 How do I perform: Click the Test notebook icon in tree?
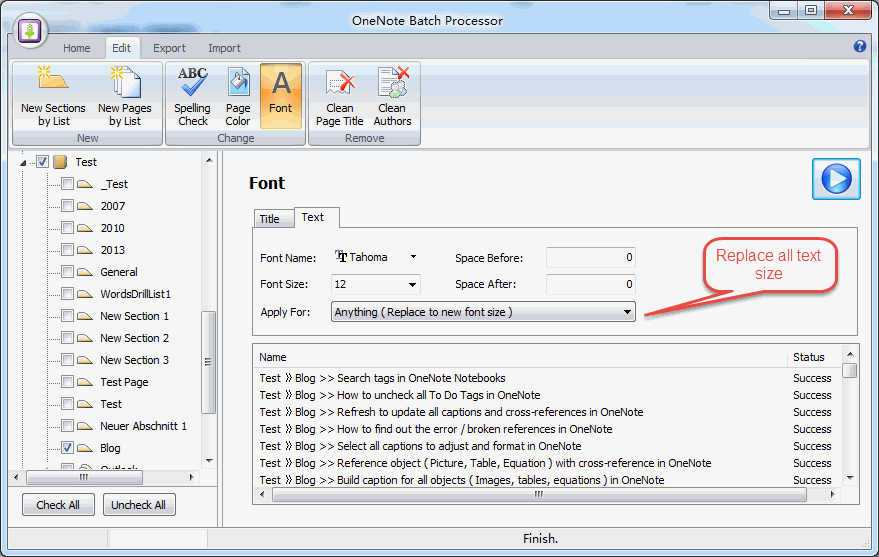point(60,162)
